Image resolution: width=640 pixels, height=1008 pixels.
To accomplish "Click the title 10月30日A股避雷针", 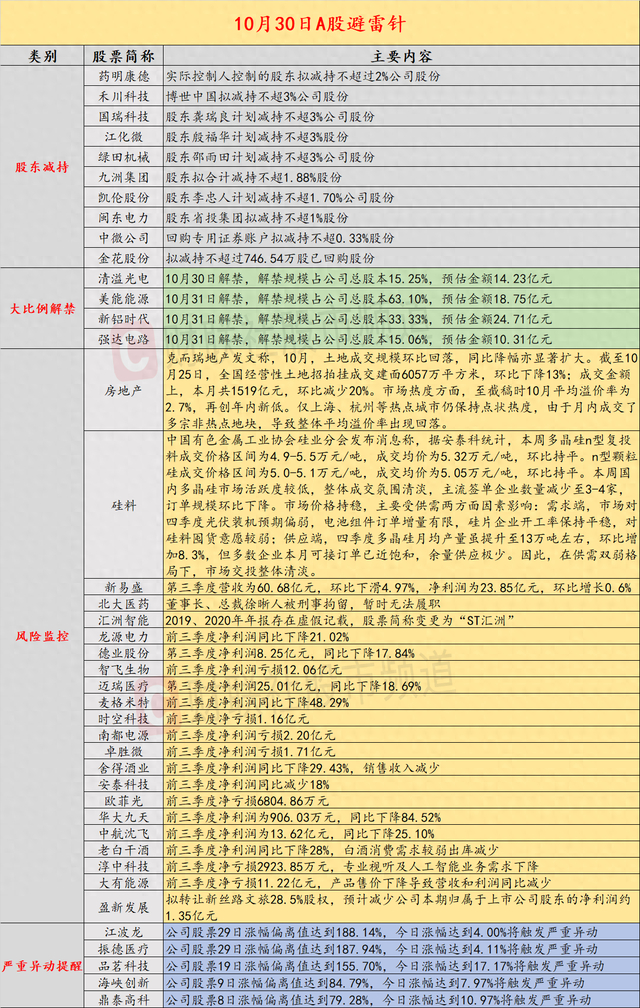I will click(x=319, y=24).
